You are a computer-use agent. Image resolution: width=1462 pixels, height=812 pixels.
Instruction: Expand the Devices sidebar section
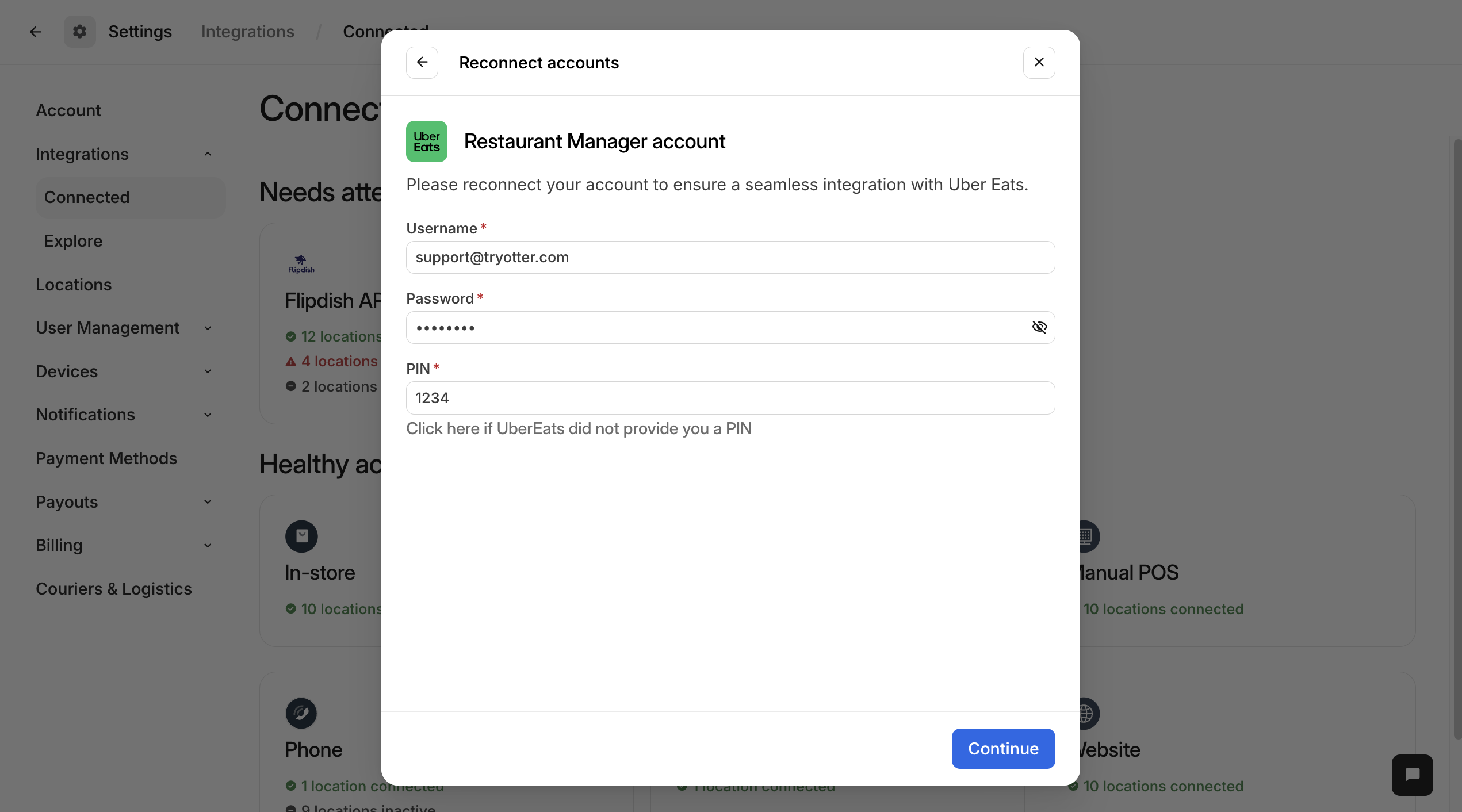coord(208,371)
